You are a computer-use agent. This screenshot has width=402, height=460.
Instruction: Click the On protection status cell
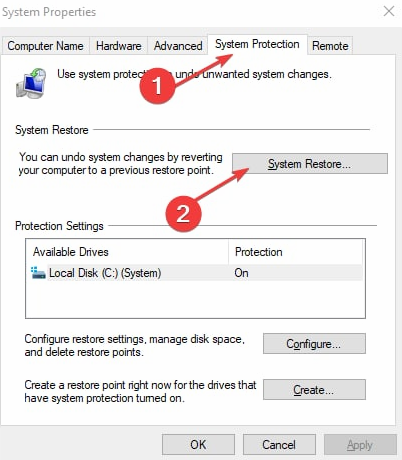coord(241,273)
